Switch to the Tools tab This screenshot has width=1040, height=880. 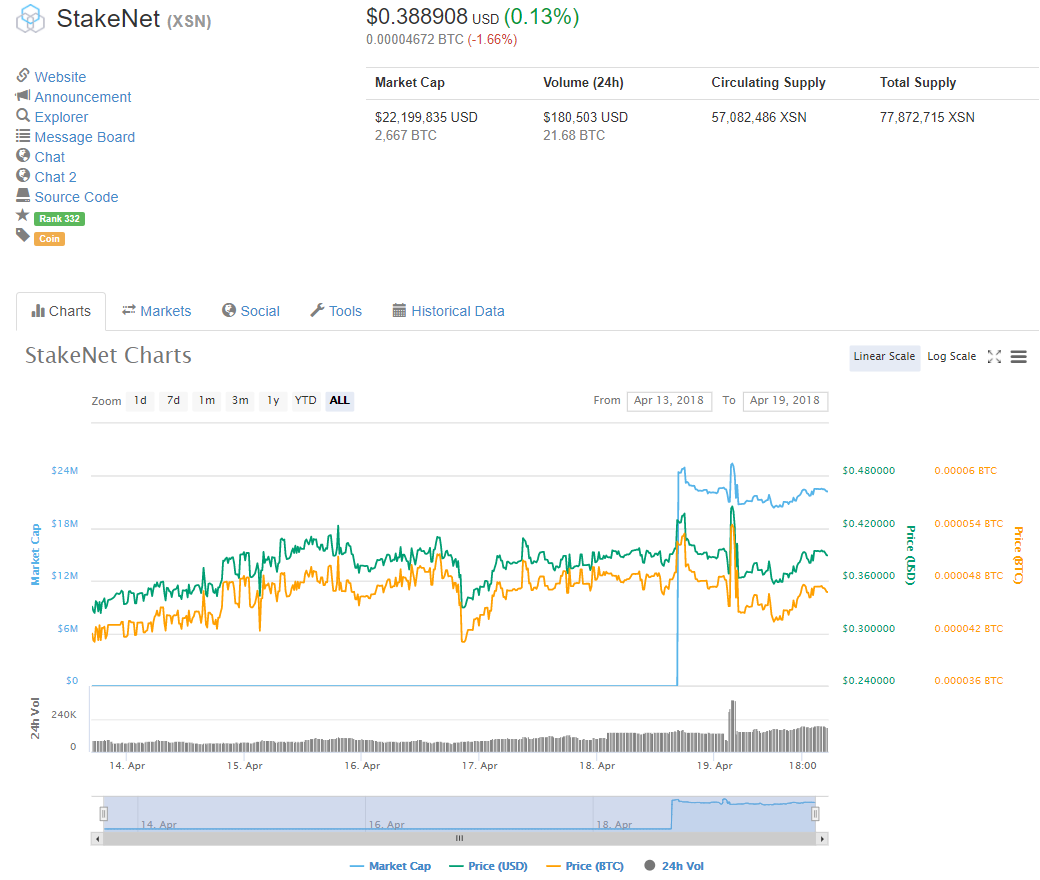pyautogui.click(x=336, y=311)
